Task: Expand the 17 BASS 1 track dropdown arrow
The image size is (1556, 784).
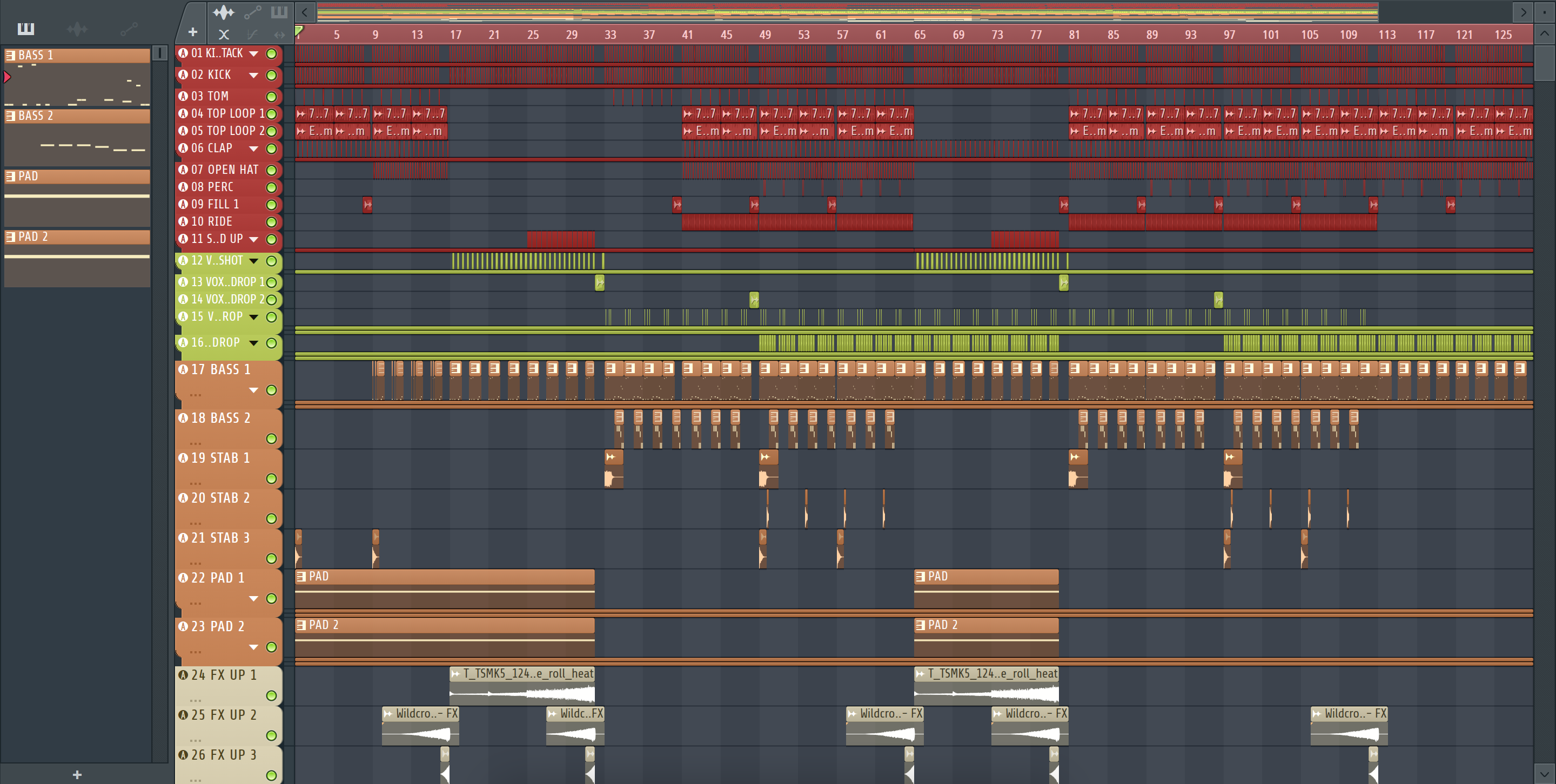Action: coord(254,390)
